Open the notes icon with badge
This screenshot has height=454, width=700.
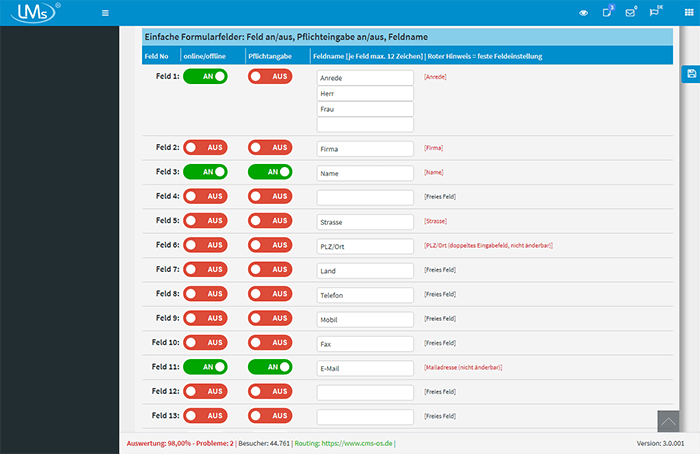(x=607, y=13)
